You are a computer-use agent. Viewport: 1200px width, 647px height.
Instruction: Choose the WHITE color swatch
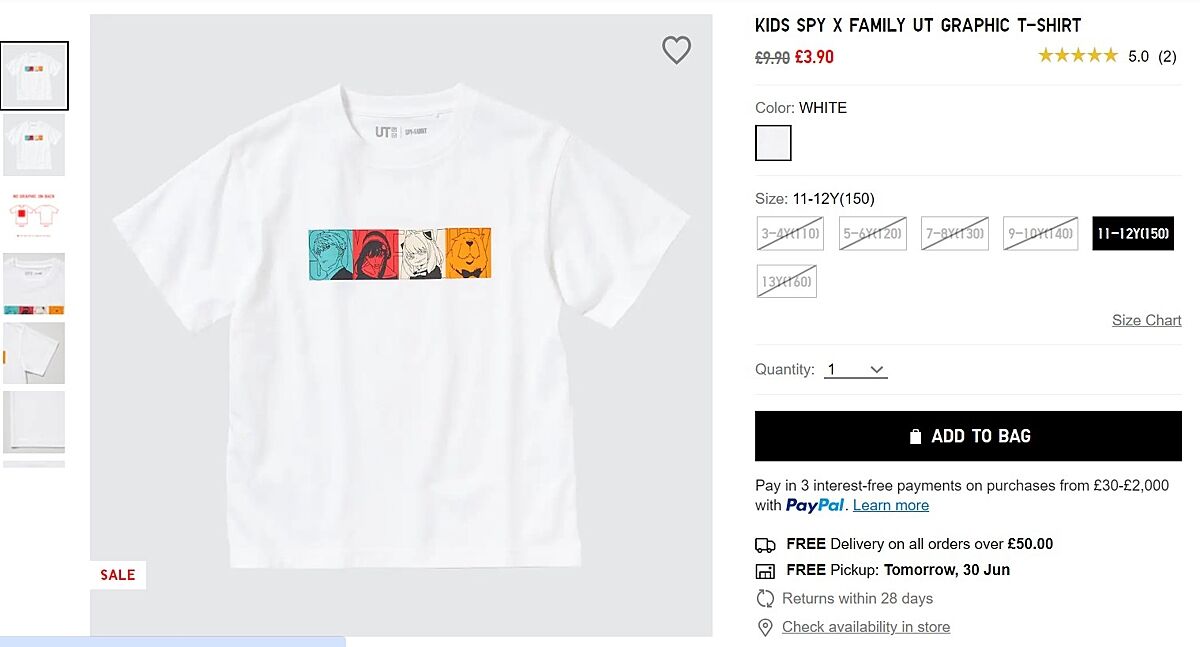773,143
